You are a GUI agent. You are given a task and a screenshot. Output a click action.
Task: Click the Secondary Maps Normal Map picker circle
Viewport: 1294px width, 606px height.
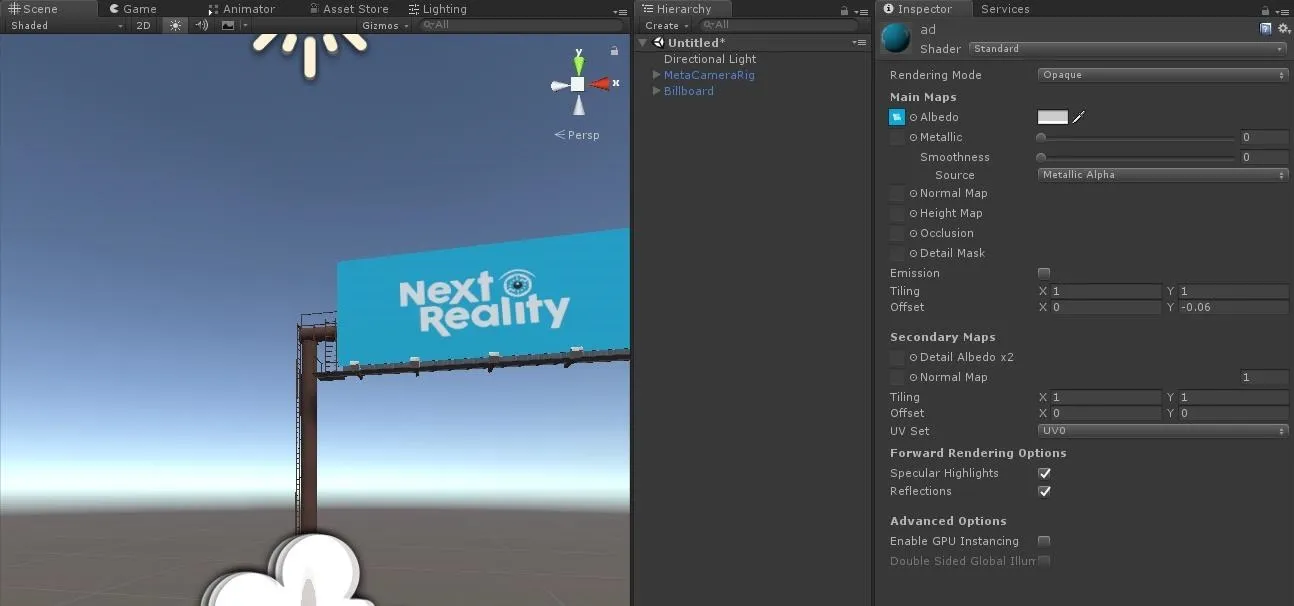click(x=913, y=377)
